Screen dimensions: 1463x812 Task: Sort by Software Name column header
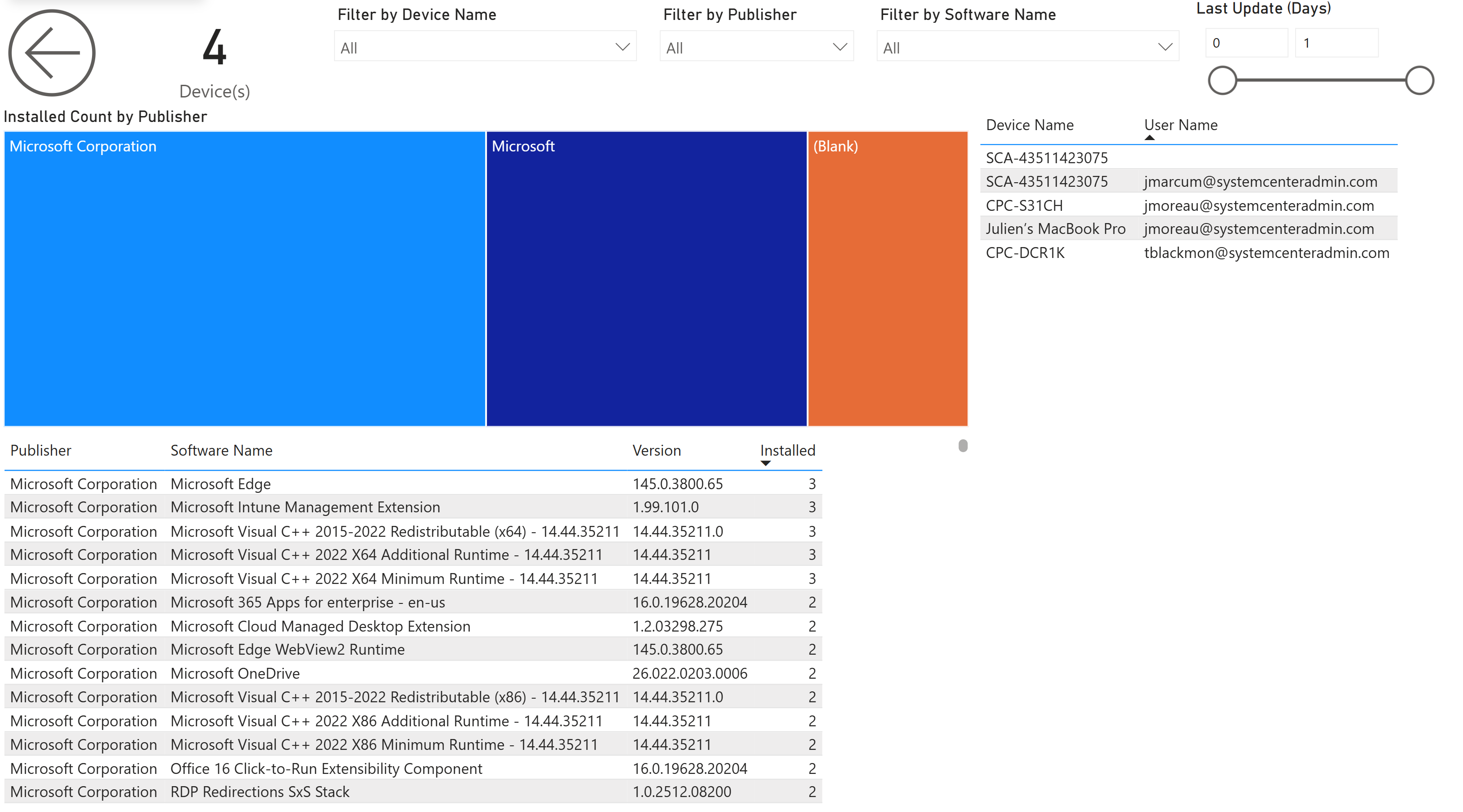pyautogui.click(x=222, y=451)
